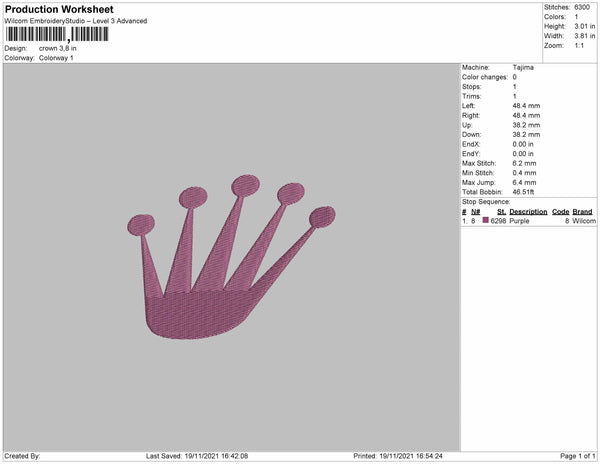600x464 pixels.
Task: Click the Stitches value 6300
Action: 582,7
